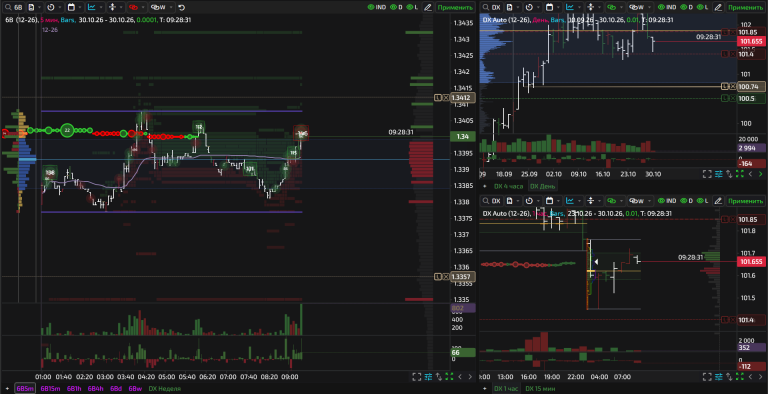Screen dimensions: 768x394
Task: Toggle L eye visibility in the top DX chart toolbar
Action: pyautogui.click(x=703, y=7)
